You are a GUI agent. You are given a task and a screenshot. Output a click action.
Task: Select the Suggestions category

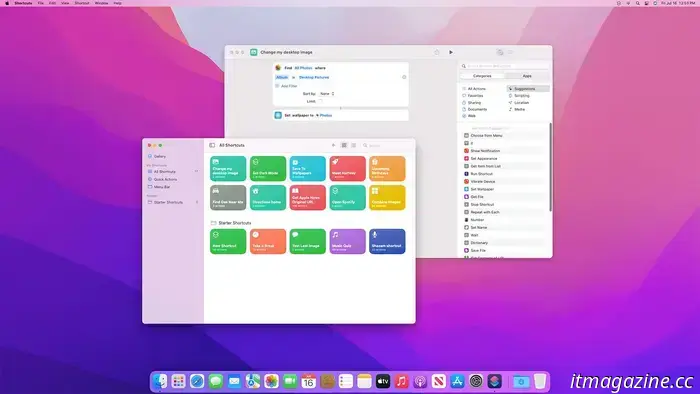click(528, 89)
